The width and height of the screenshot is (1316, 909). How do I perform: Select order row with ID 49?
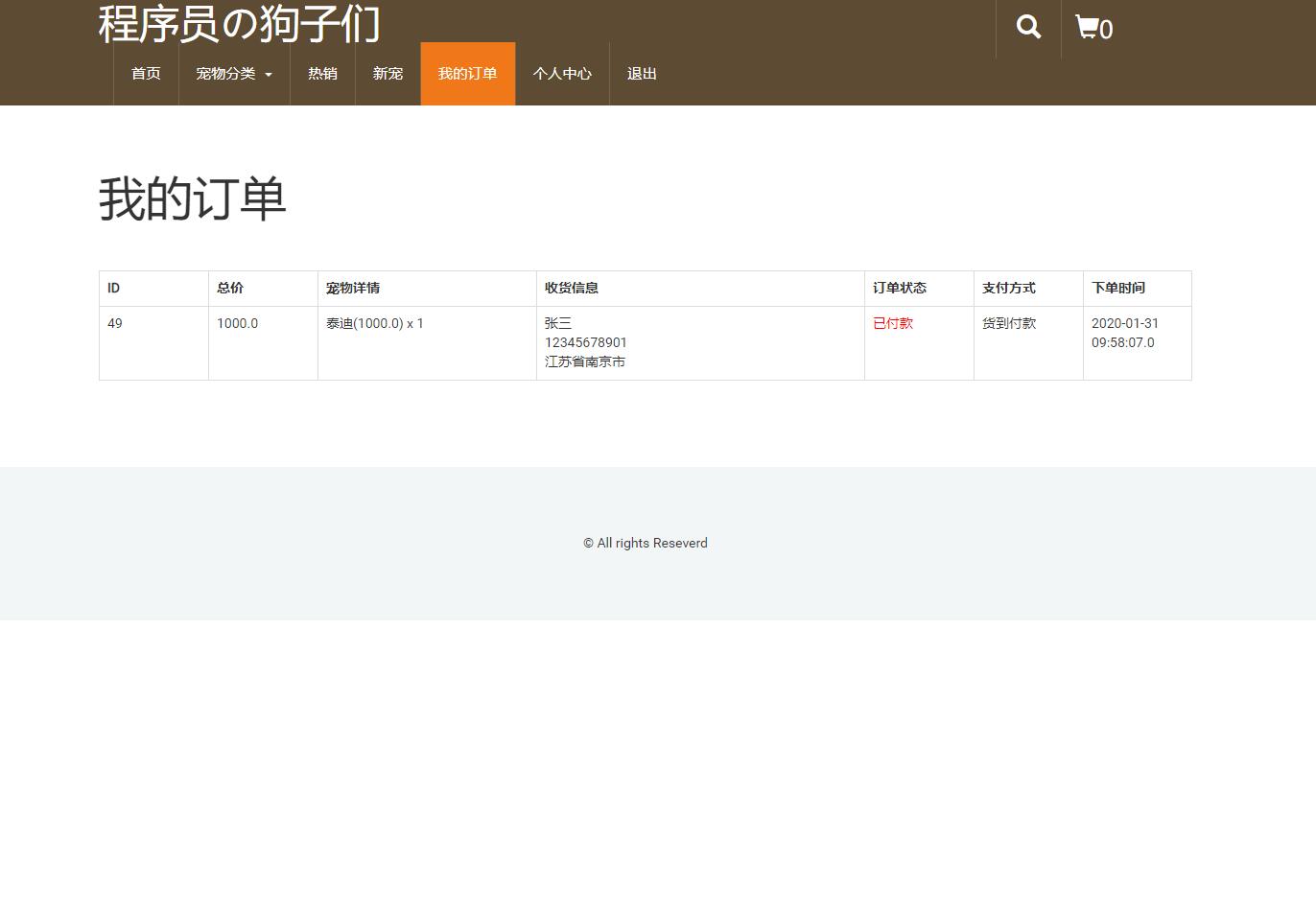pyautogui.click(x=114, y=323)
